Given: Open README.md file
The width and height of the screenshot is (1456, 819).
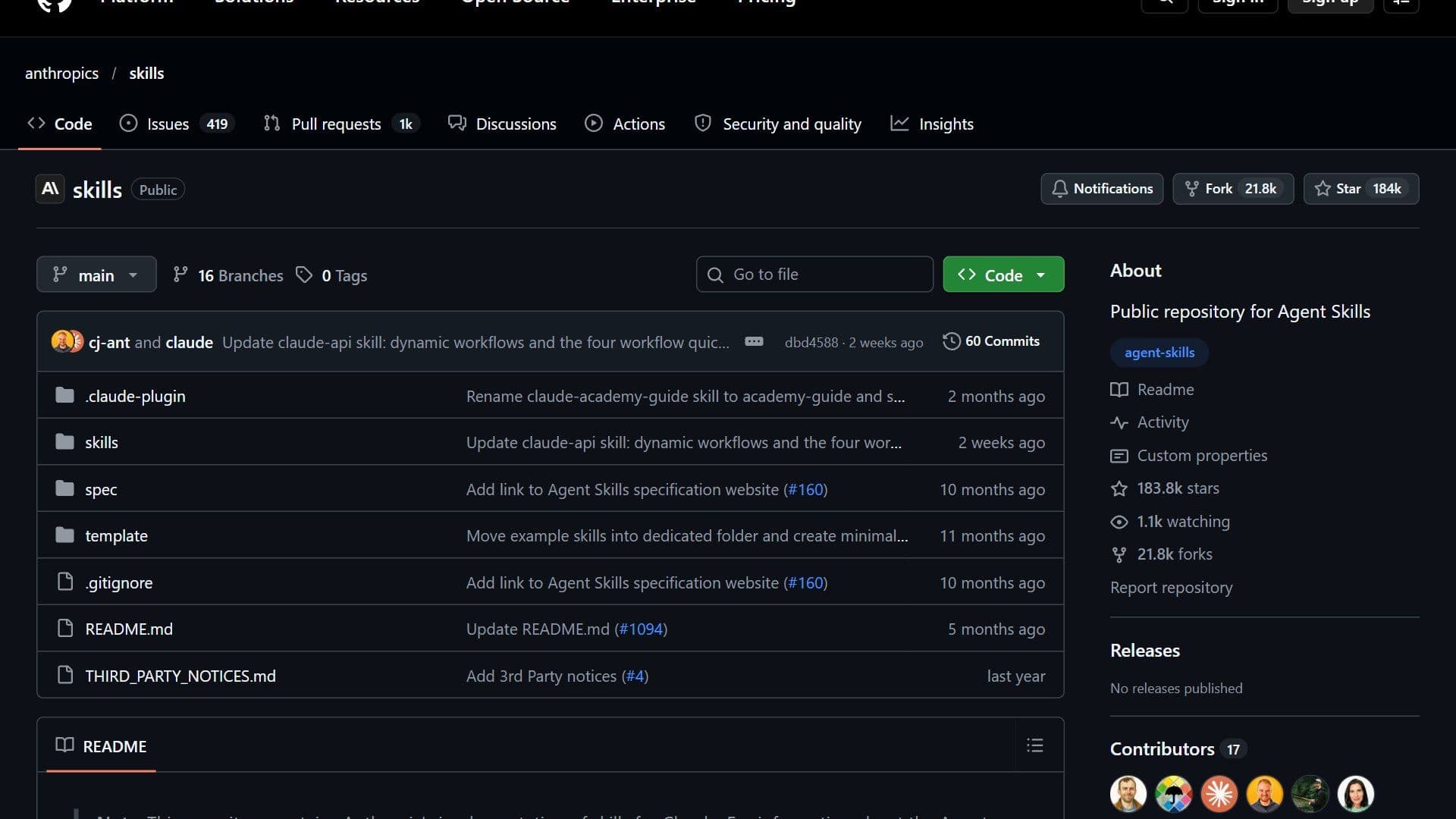Looking at the screenshot, I should pyautogui.click(x=129, y=629).
